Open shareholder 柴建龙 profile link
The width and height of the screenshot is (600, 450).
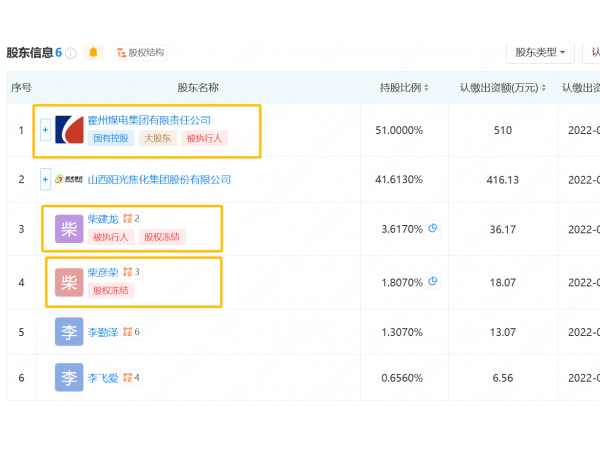coord(103,218)
